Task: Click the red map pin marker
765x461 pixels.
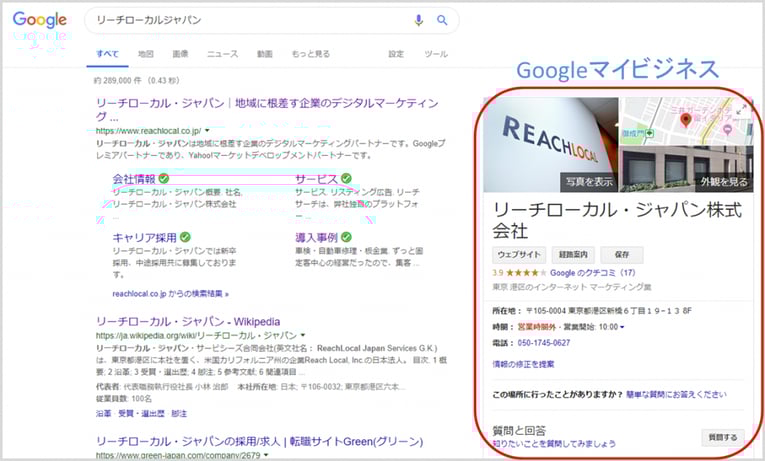Action: [685, 119]
